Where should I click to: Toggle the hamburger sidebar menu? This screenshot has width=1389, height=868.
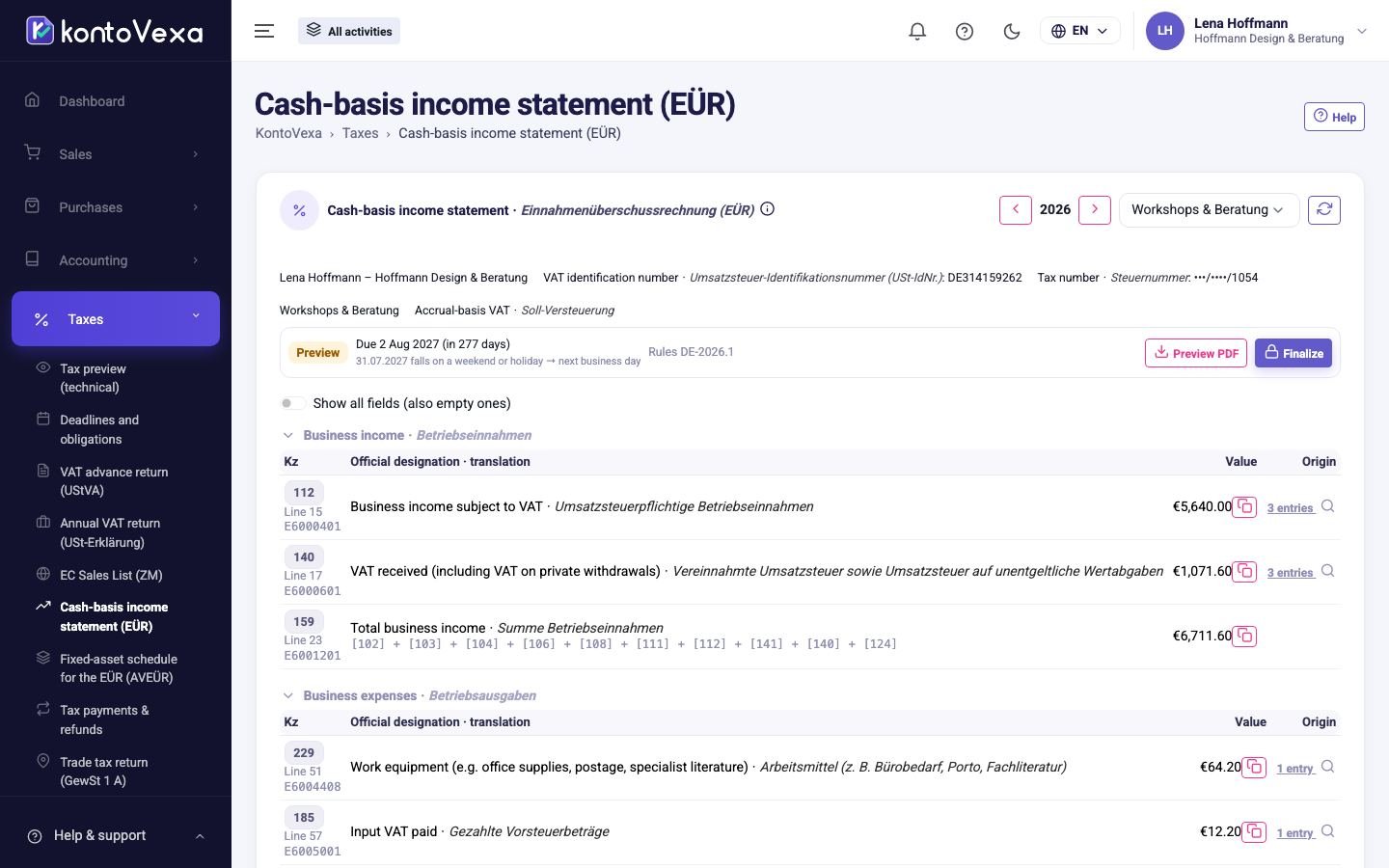pyautogui.click(x=264, y=31)
